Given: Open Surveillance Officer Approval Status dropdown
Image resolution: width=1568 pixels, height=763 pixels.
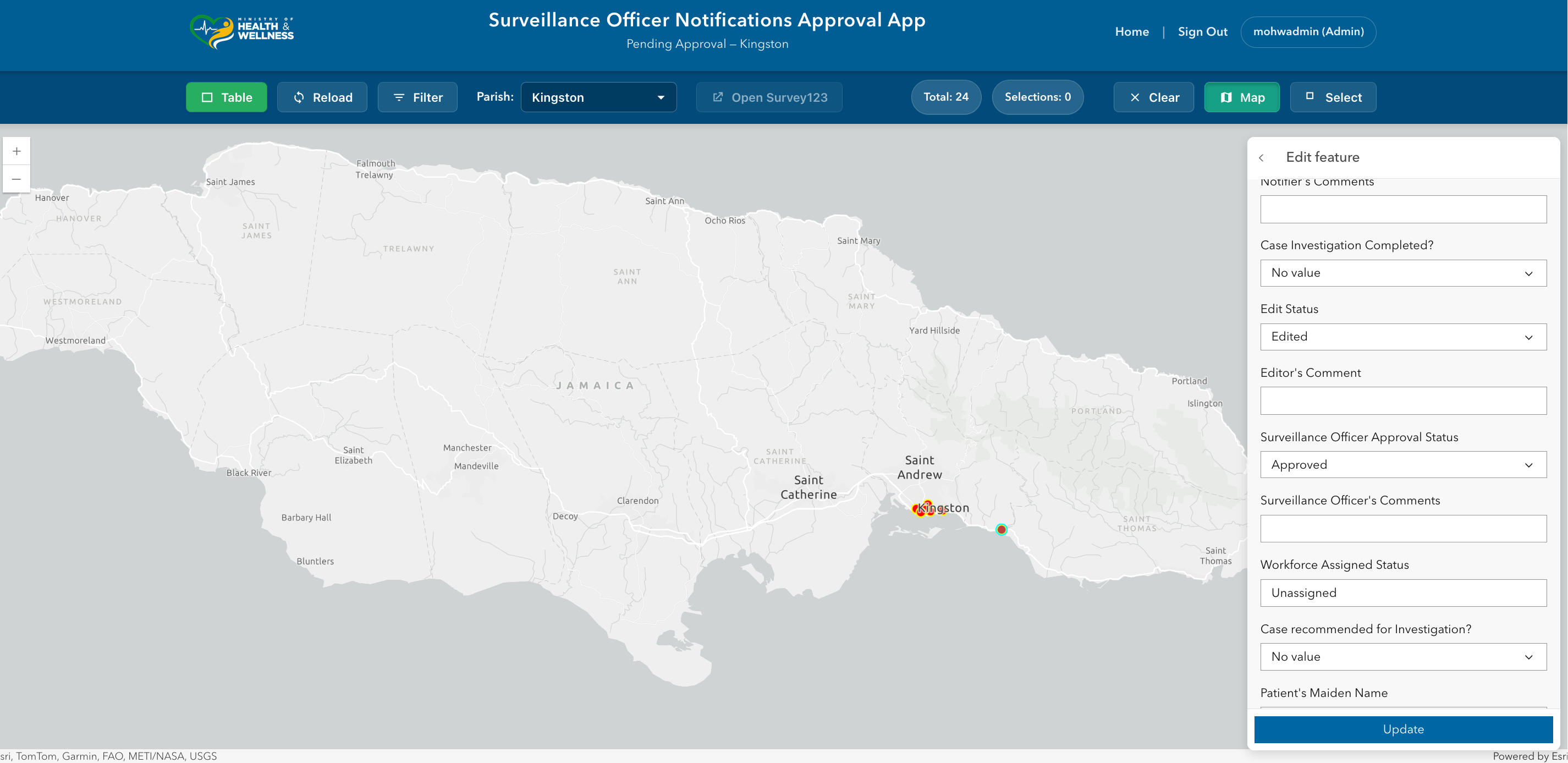Looking at the screenshot, I should pos(1402,464).
